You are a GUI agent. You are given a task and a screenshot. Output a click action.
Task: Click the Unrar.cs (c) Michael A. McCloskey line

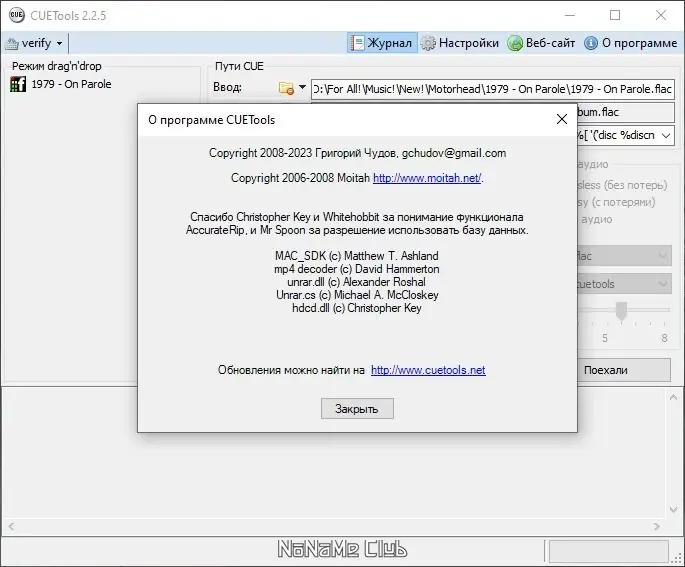[356, 295]
